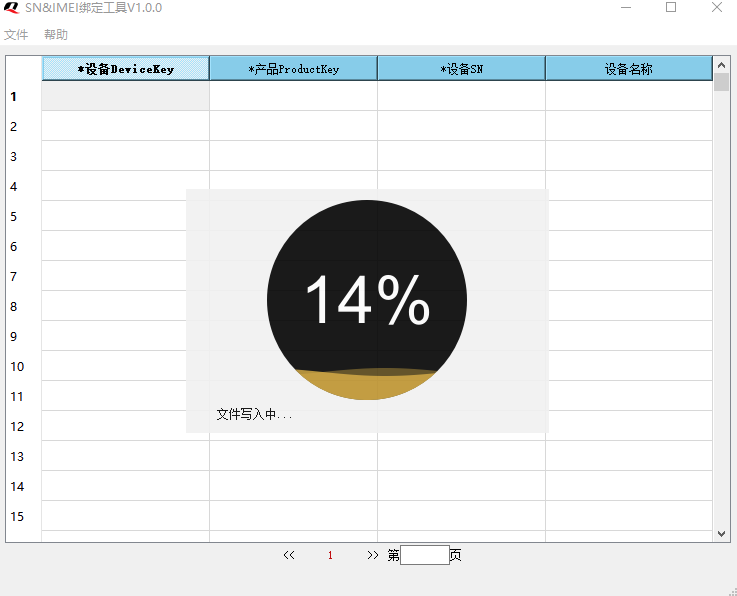Select row header 13
This screenshot has width=737, height=596.
tap(24, 456)
